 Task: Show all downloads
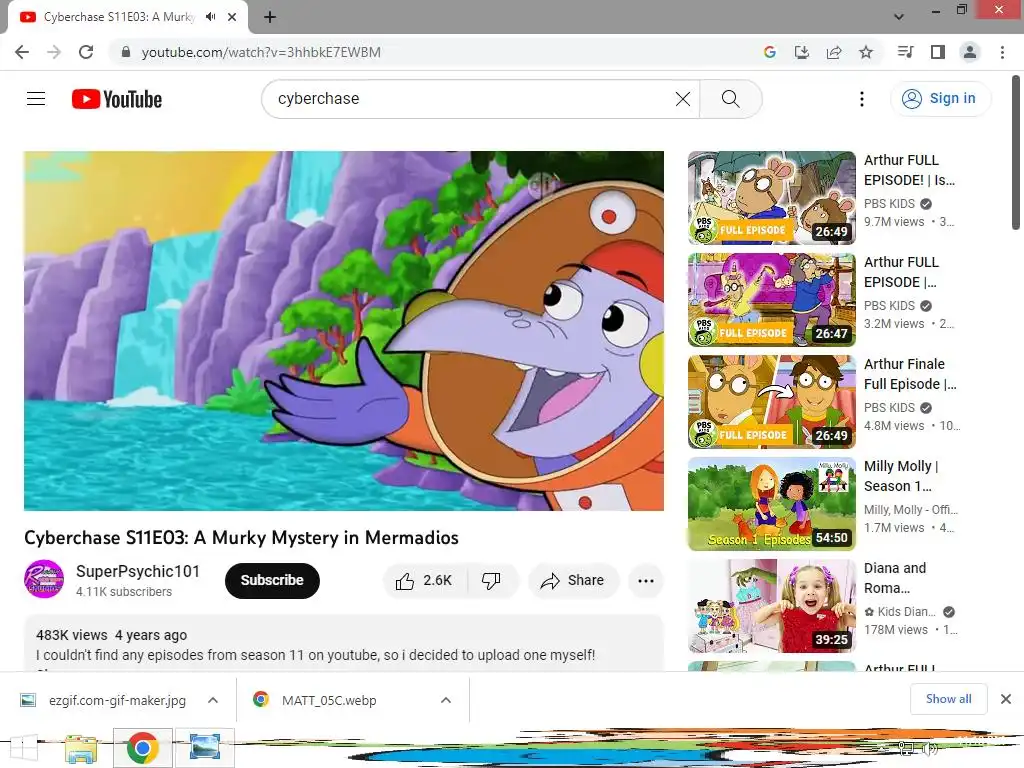pyautogui.click(x=948, y=699)
